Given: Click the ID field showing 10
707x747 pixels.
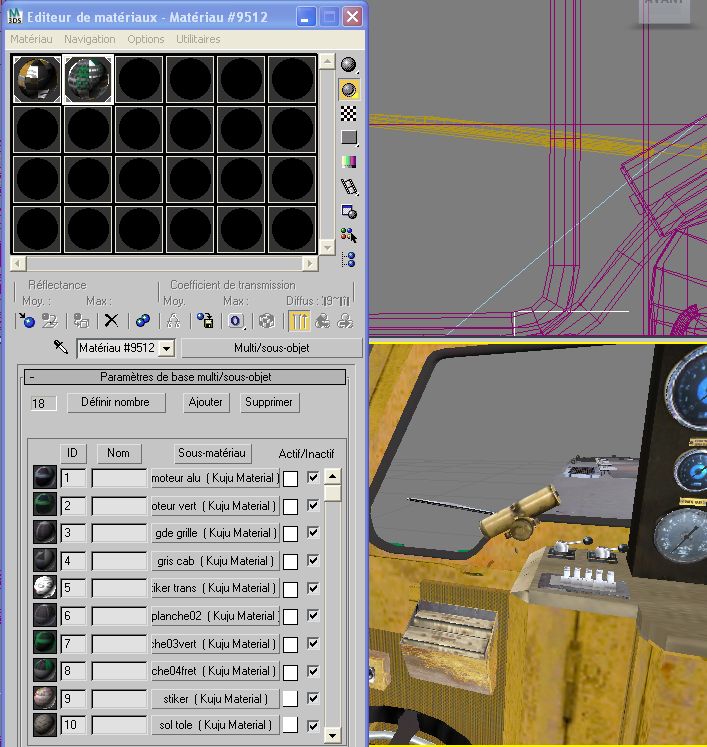Looking at the screenshot, I should (x=73, y=725).
